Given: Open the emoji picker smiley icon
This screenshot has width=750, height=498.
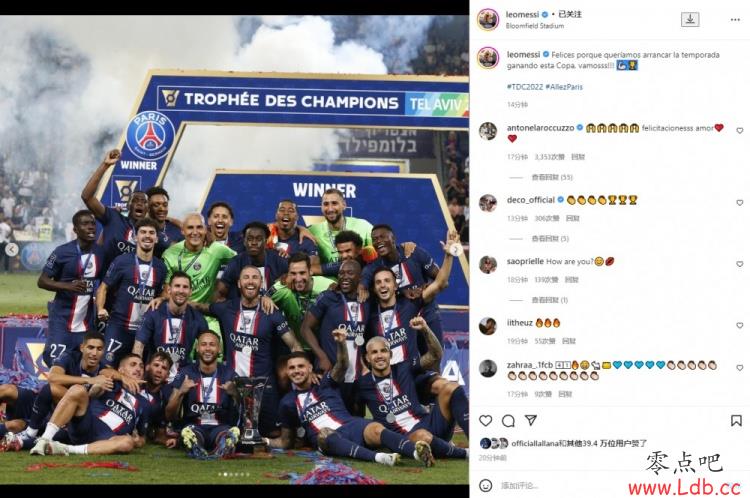Looking at the screenshot, I should click(485, 486).
